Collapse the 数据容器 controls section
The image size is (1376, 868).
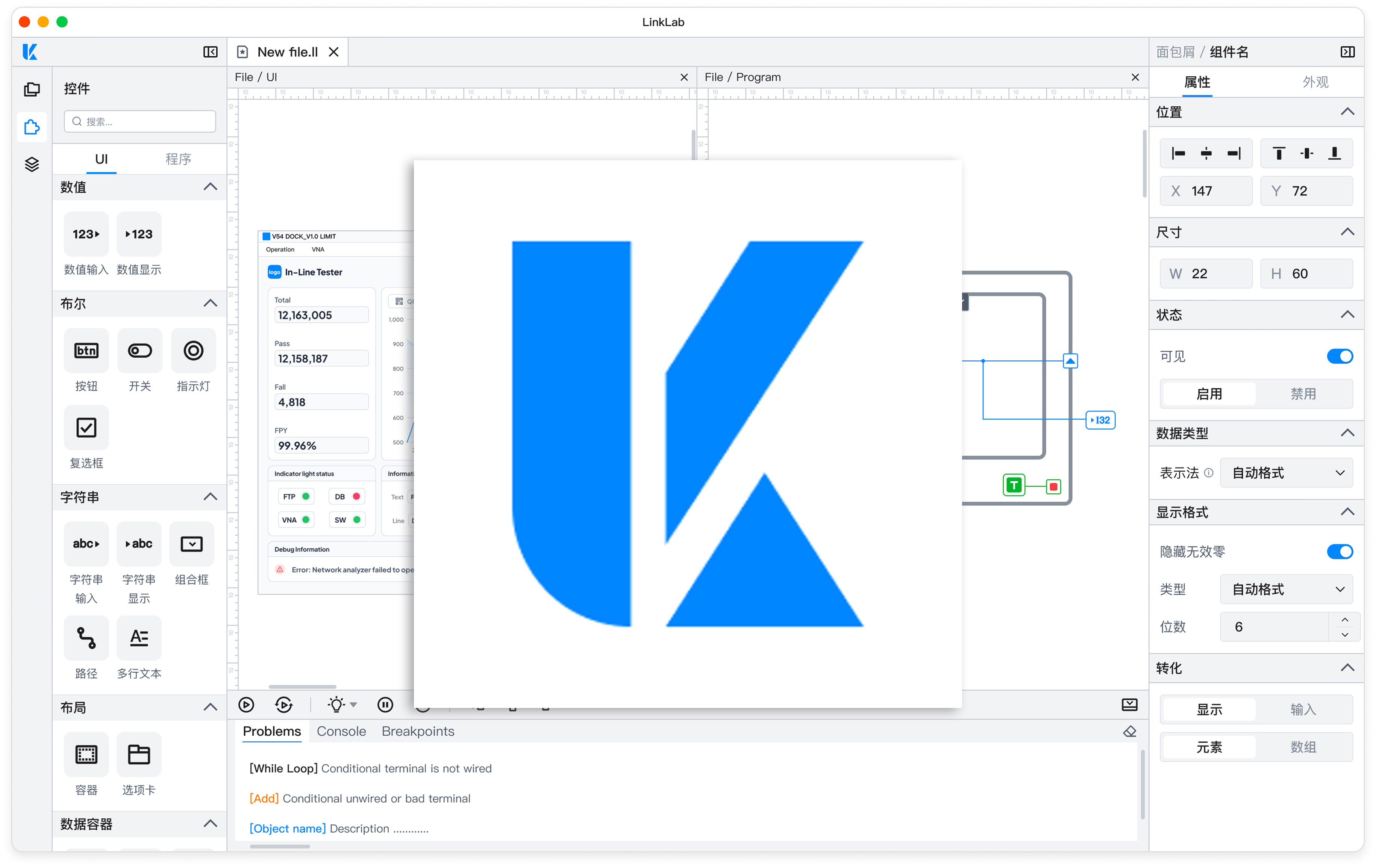pos(210,823)
